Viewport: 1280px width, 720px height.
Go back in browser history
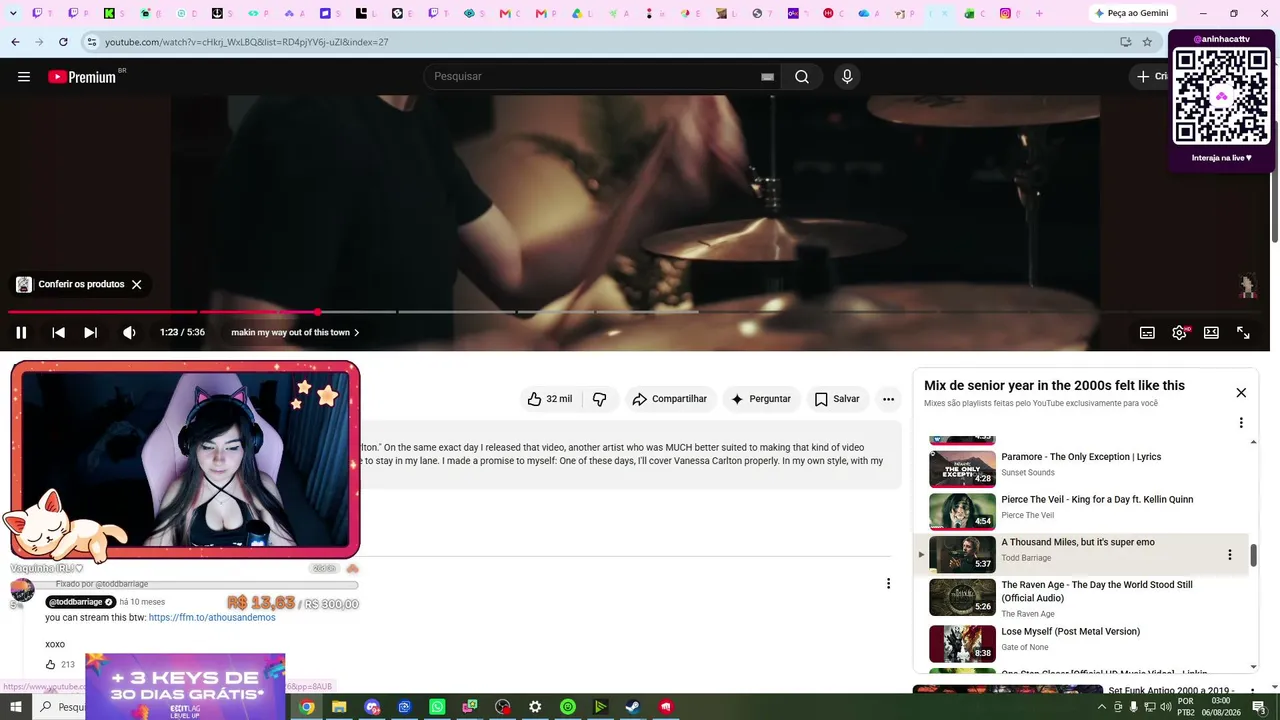(15, 42)
